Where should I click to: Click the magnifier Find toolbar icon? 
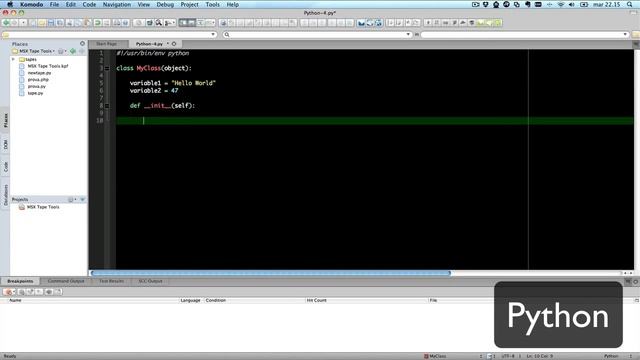[158, 23]
